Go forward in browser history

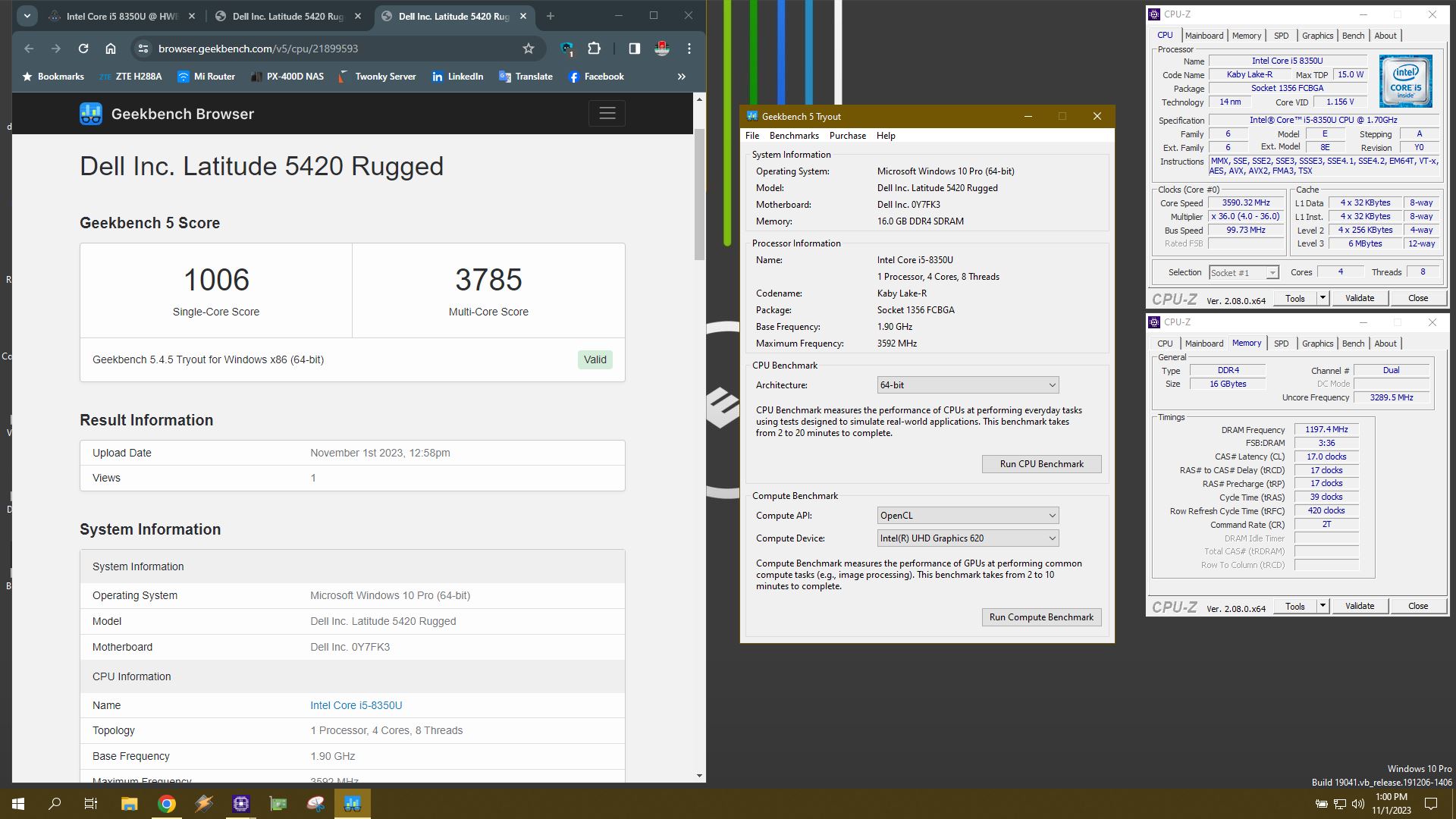coord(56,49)
